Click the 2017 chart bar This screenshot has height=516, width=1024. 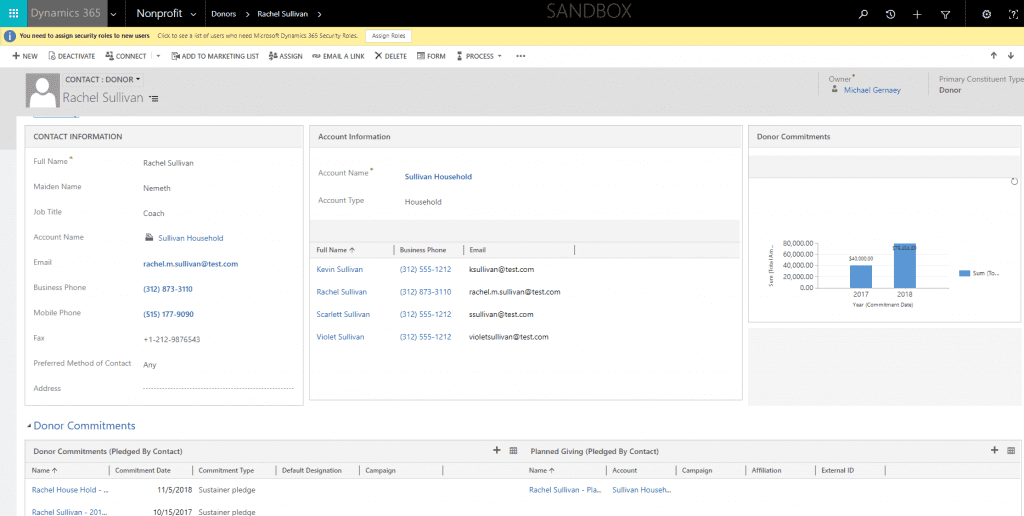click(x=861, y=276)
